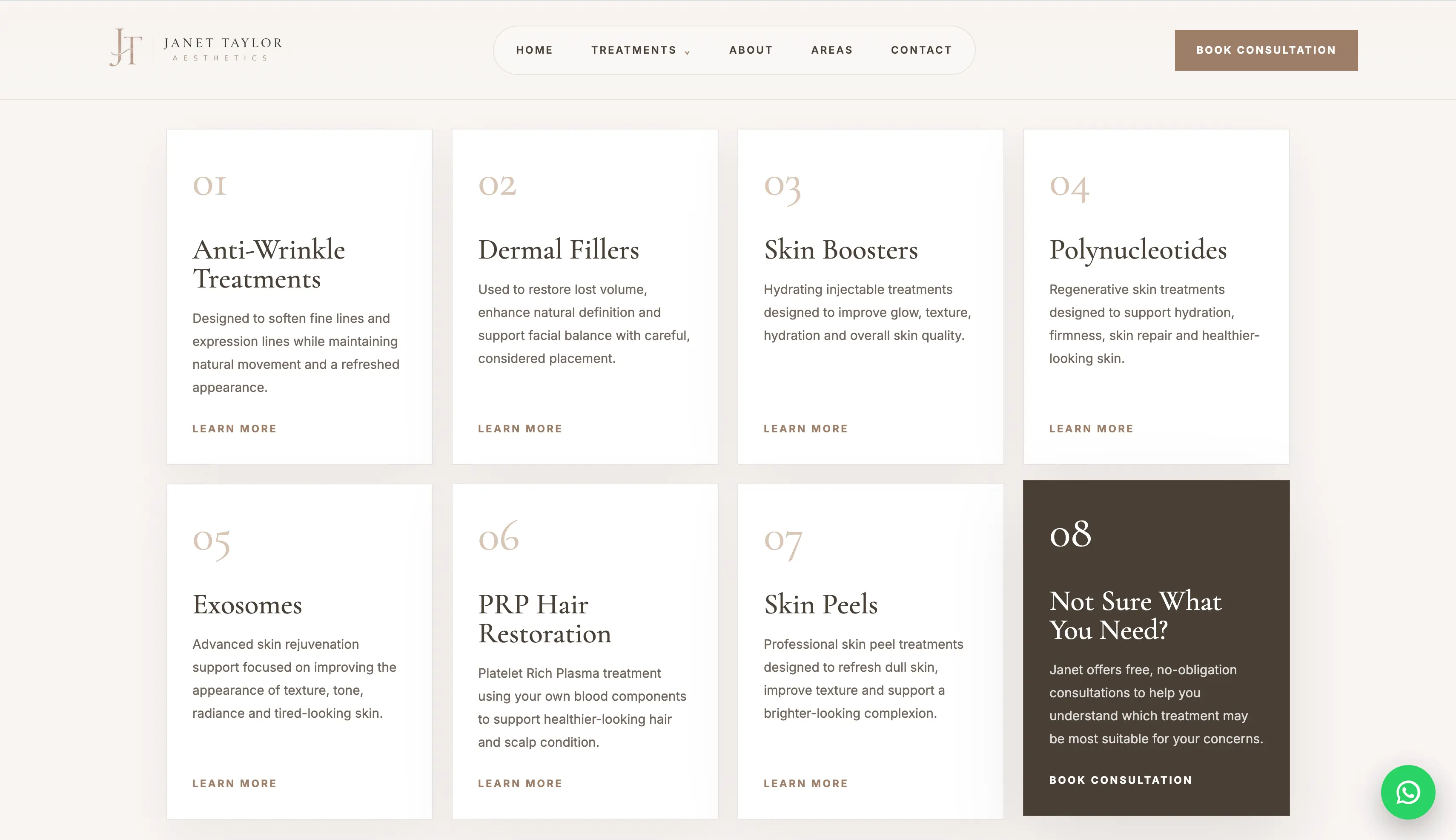Click the 01 card number

coord(209,186)
